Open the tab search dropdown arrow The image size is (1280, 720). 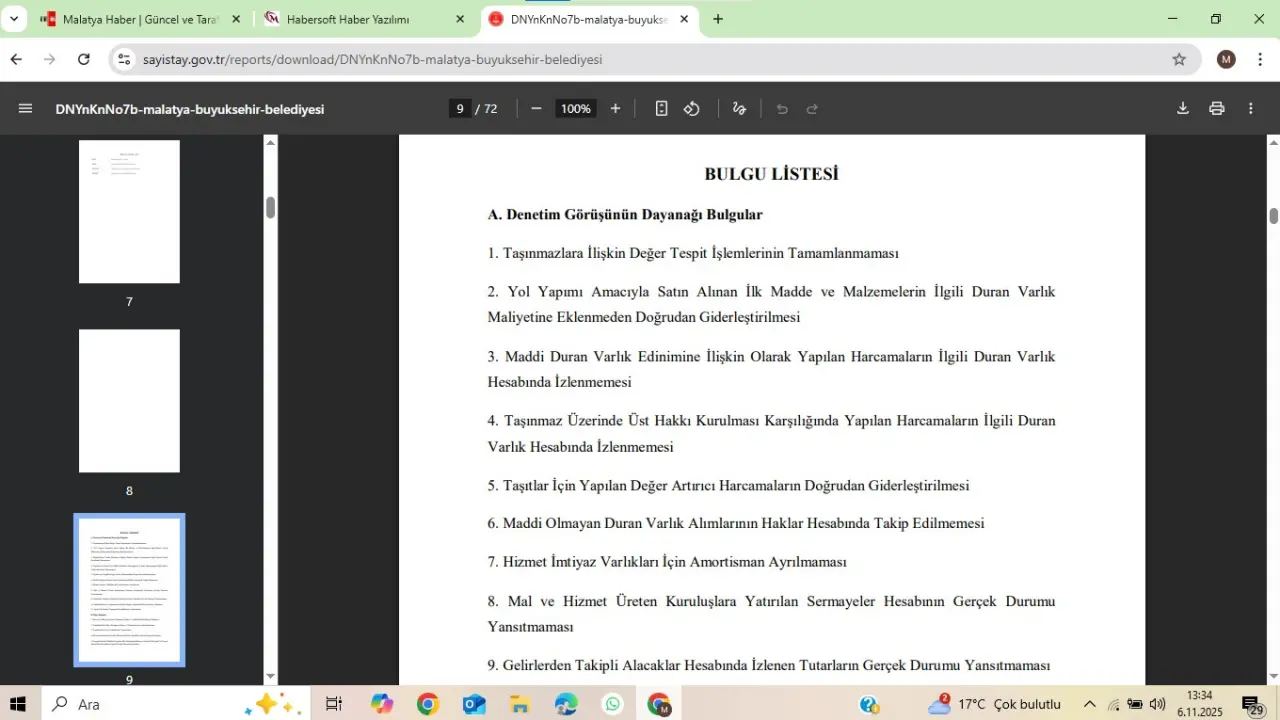[14, 19]
